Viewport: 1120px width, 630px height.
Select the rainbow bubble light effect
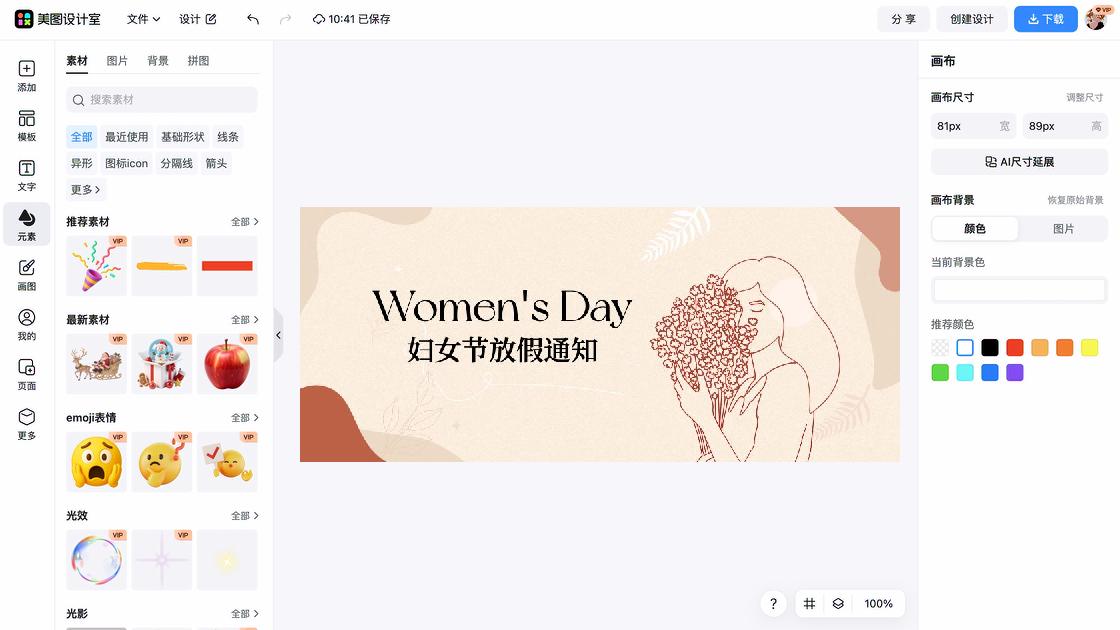click(96, 559)
